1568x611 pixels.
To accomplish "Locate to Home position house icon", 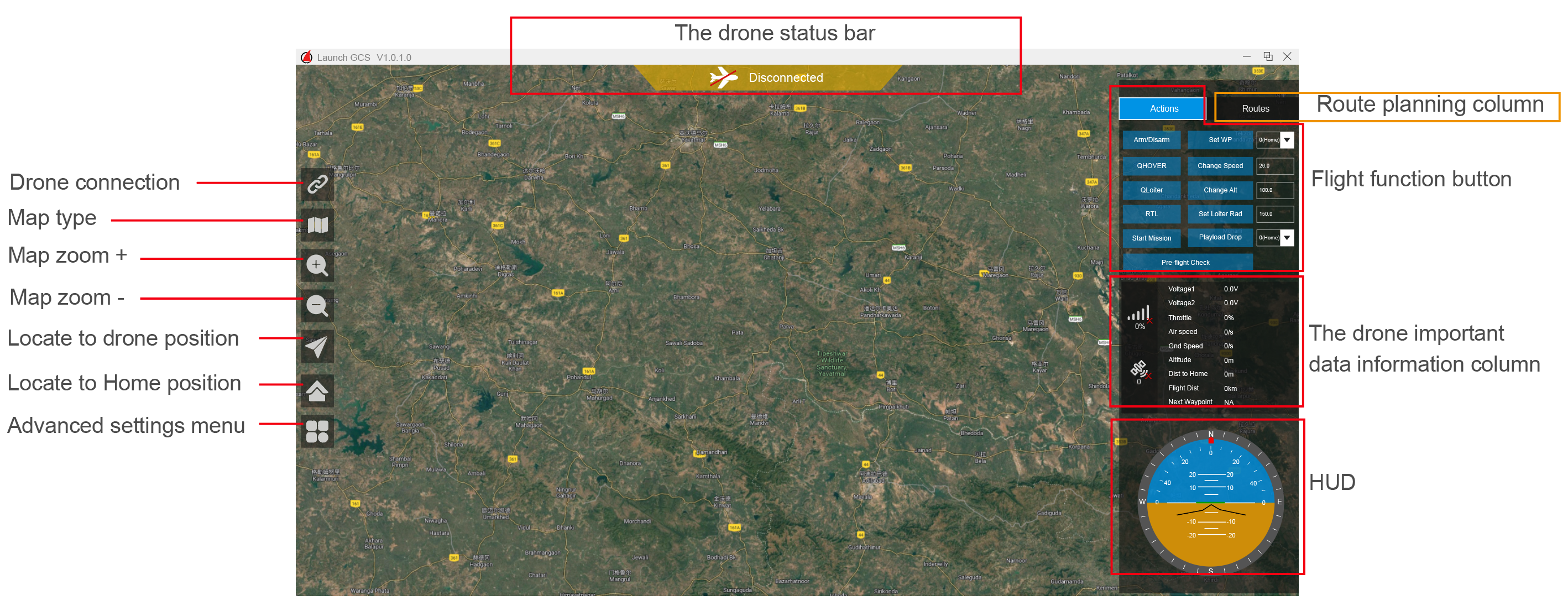I will tap(317, 391).
